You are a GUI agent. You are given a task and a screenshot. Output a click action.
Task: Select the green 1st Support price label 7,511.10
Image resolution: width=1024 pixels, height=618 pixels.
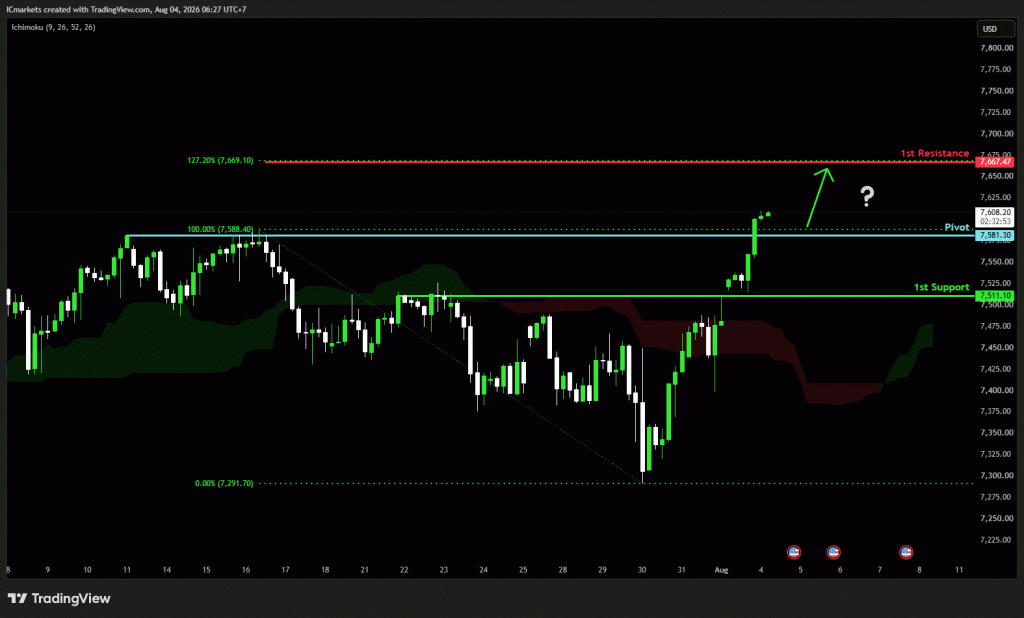pyautogui.click(x=994, y=296)
